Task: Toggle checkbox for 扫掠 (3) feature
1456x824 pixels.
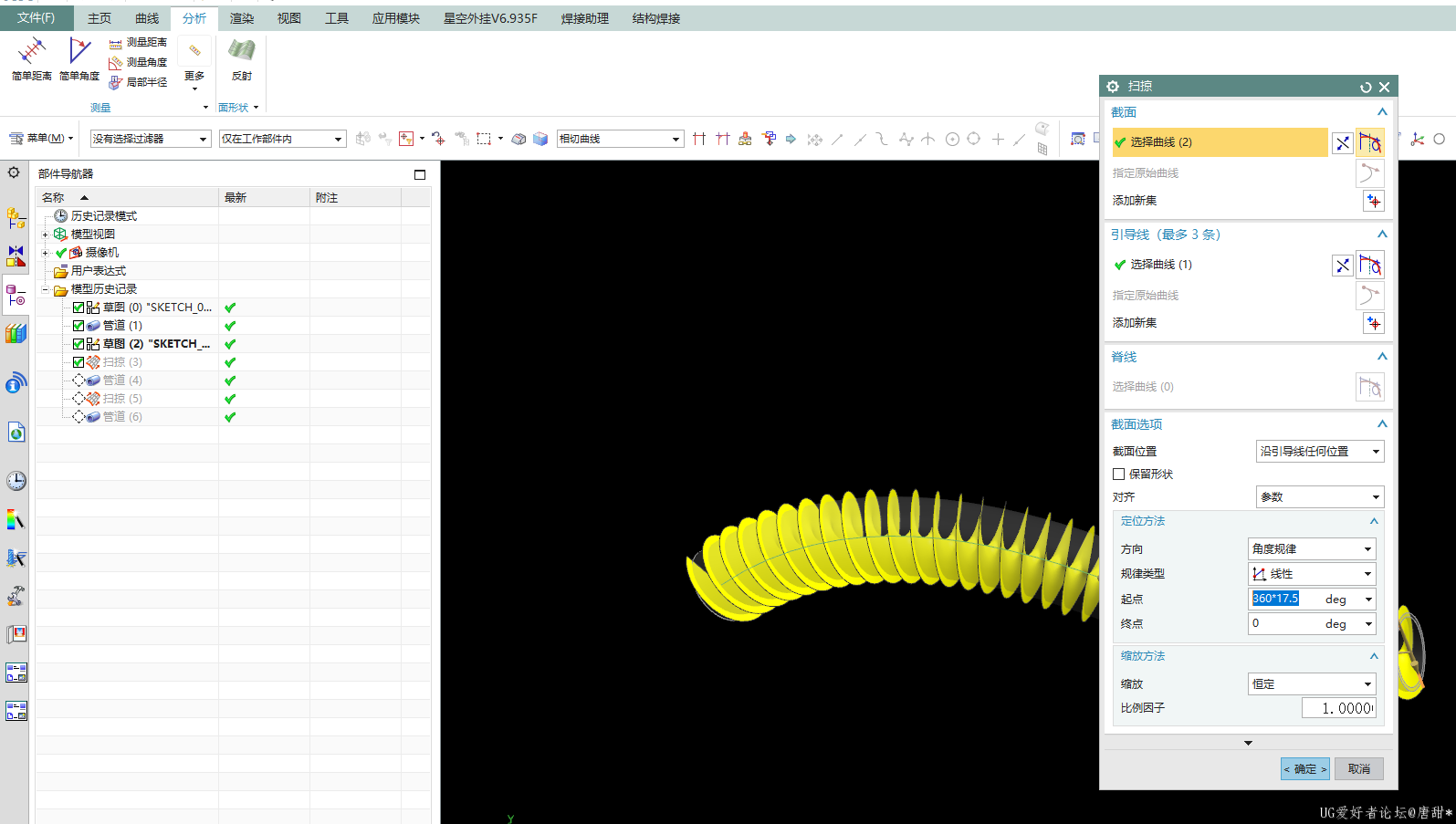Action: tap(79, 362)
